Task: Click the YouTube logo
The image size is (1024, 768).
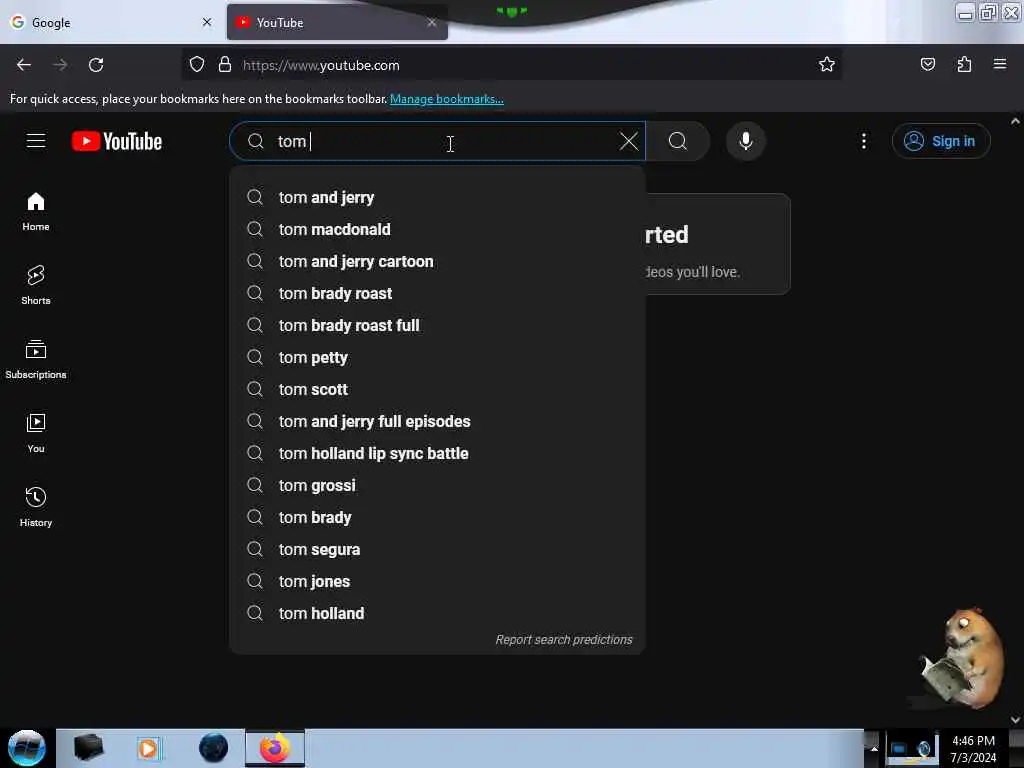Action: (117, 141)
